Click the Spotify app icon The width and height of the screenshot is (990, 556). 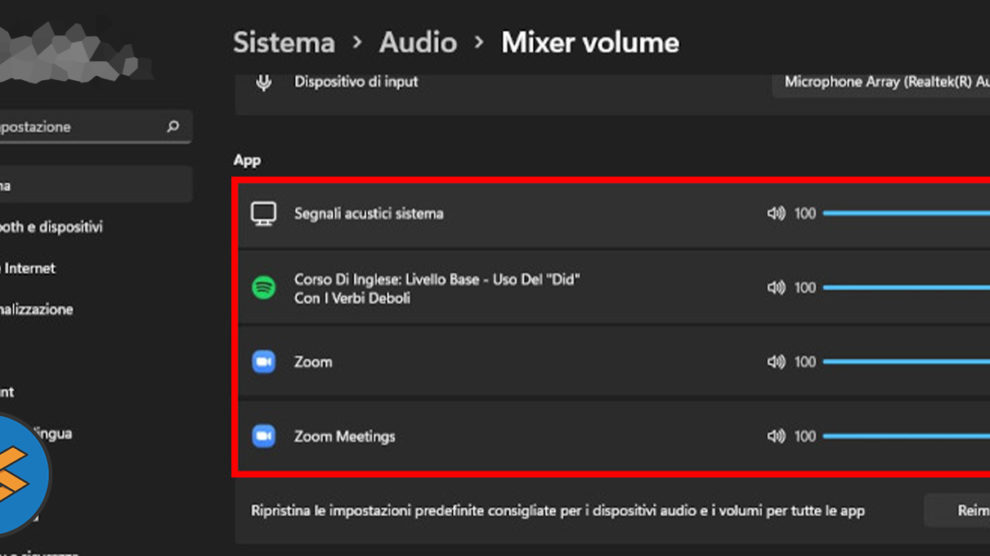[263, 288]
